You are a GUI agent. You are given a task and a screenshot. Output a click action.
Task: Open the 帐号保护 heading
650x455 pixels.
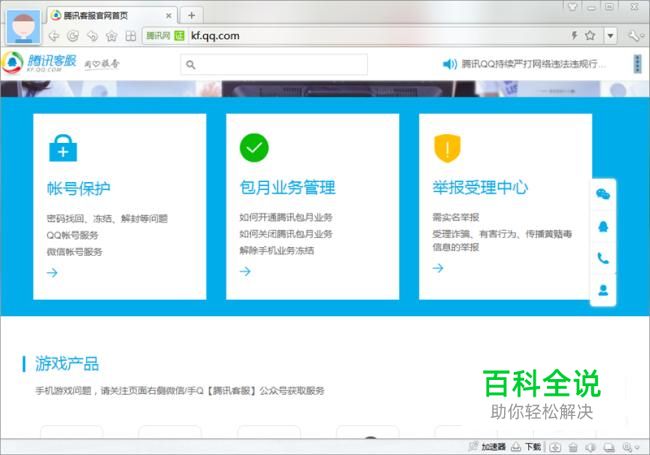point(79,188)
